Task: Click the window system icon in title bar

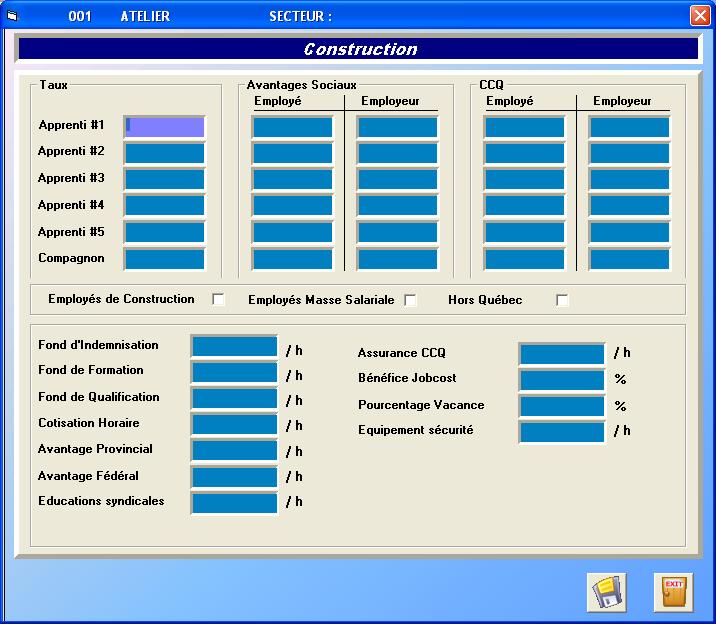Action: (x=12, y=16)
